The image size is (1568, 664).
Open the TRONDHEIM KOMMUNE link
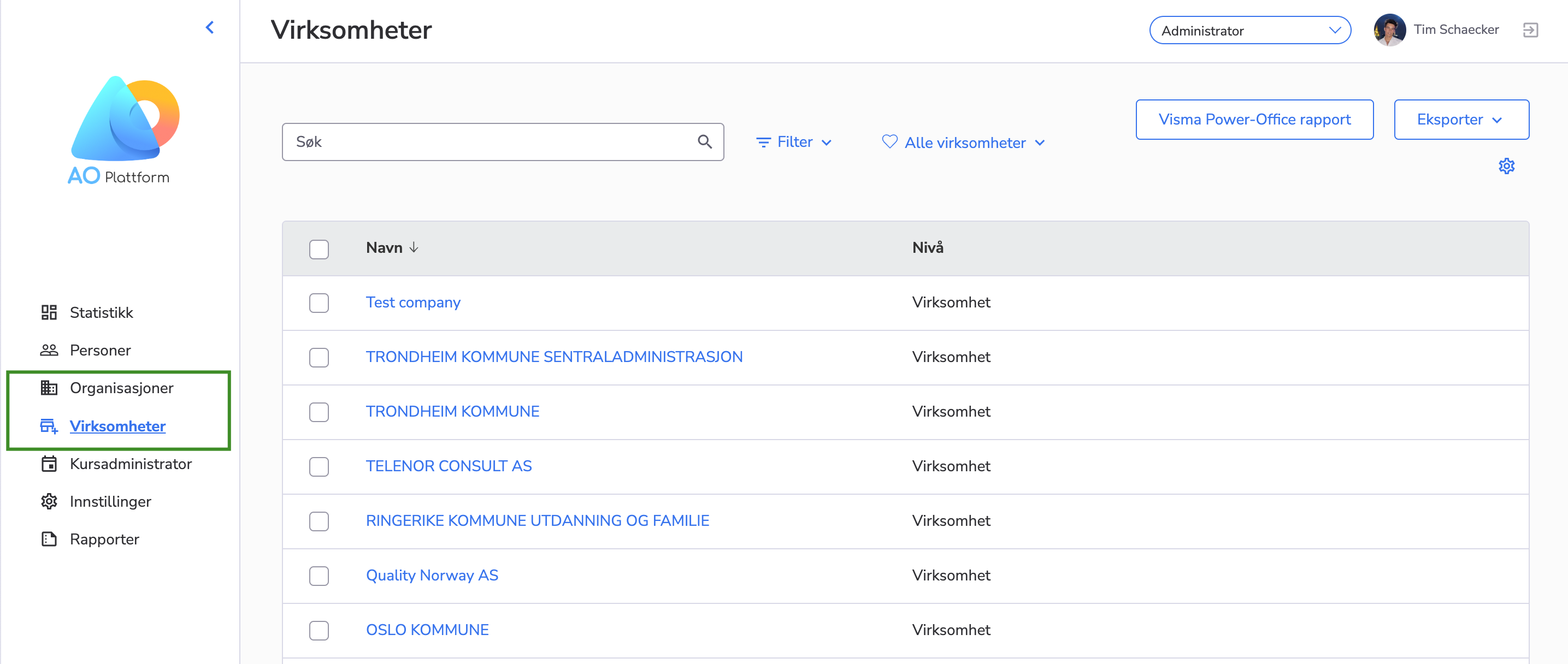(x=452, y=411)
